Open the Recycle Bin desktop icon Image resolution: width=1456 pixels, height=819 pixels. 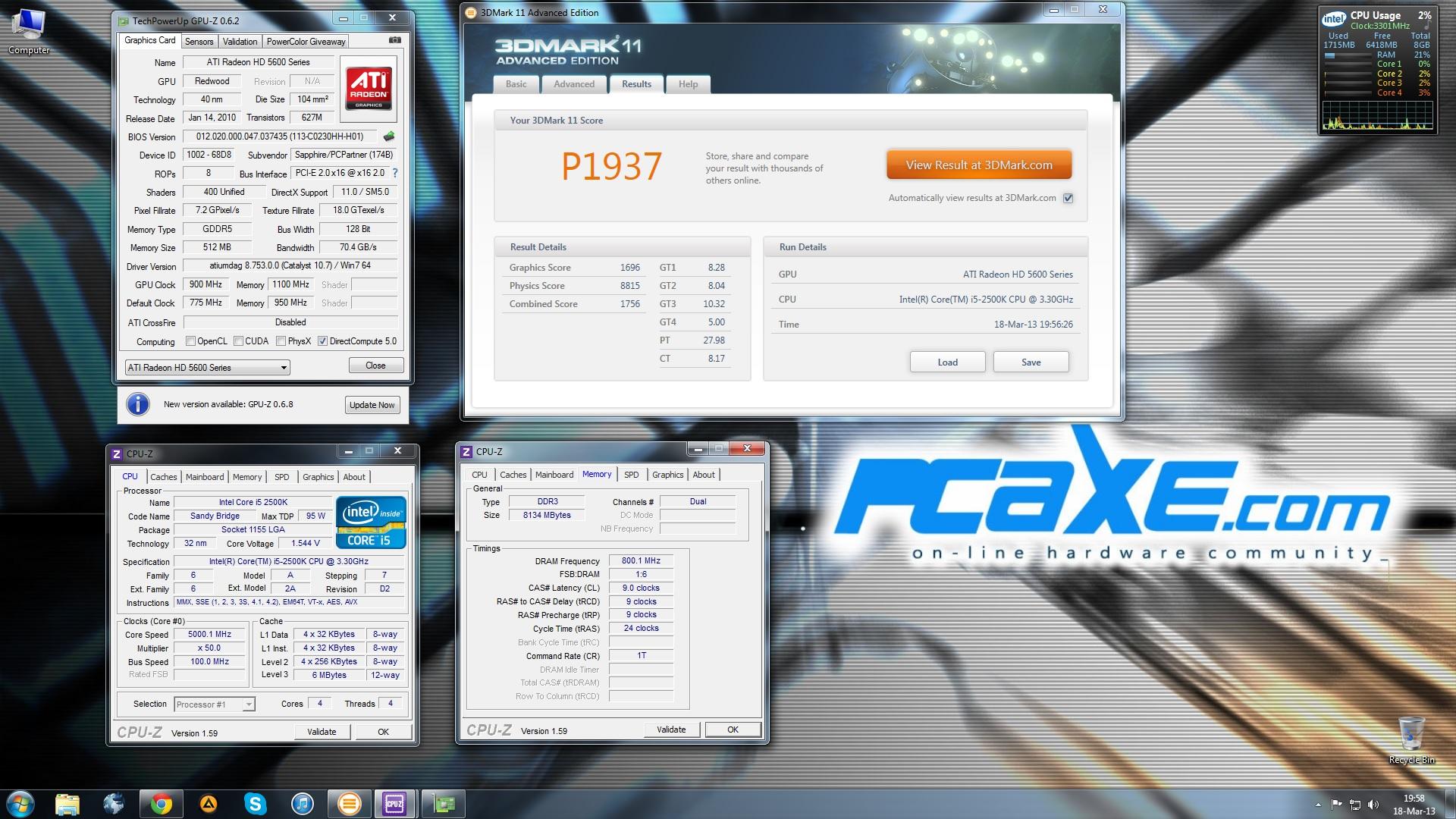pyautogui.click(x=1411, y=739)
